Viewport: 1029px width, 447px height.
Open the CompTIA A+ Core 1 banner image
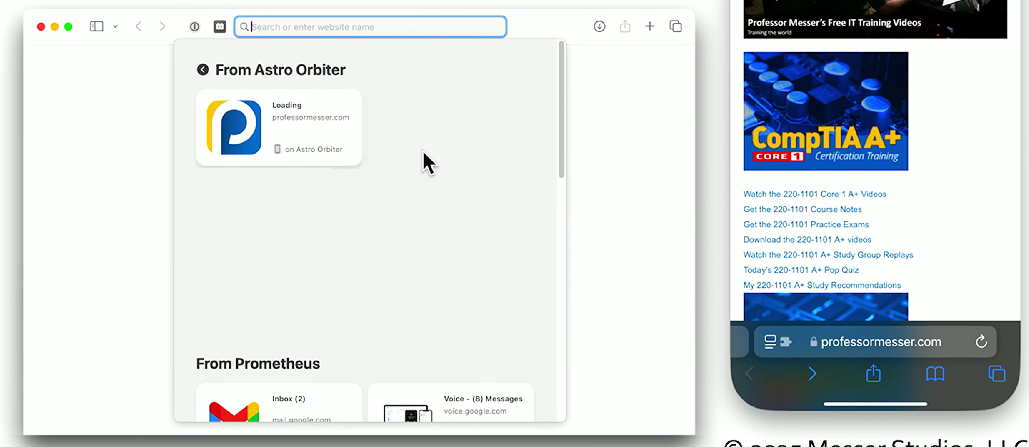826,111
